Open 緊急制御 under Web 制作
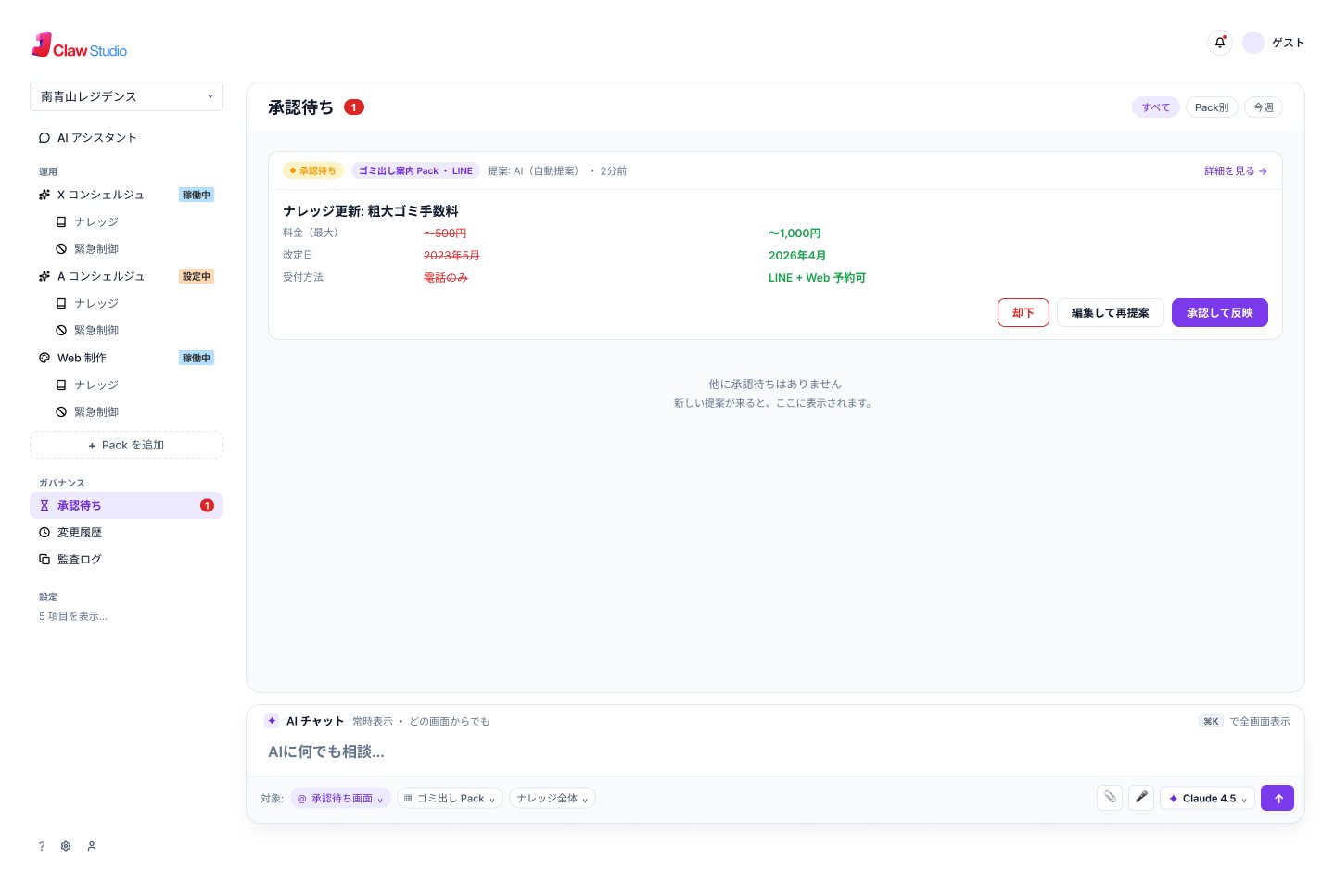The height and width of the screenshot is (896, 1335). click(x=134, y=412)
